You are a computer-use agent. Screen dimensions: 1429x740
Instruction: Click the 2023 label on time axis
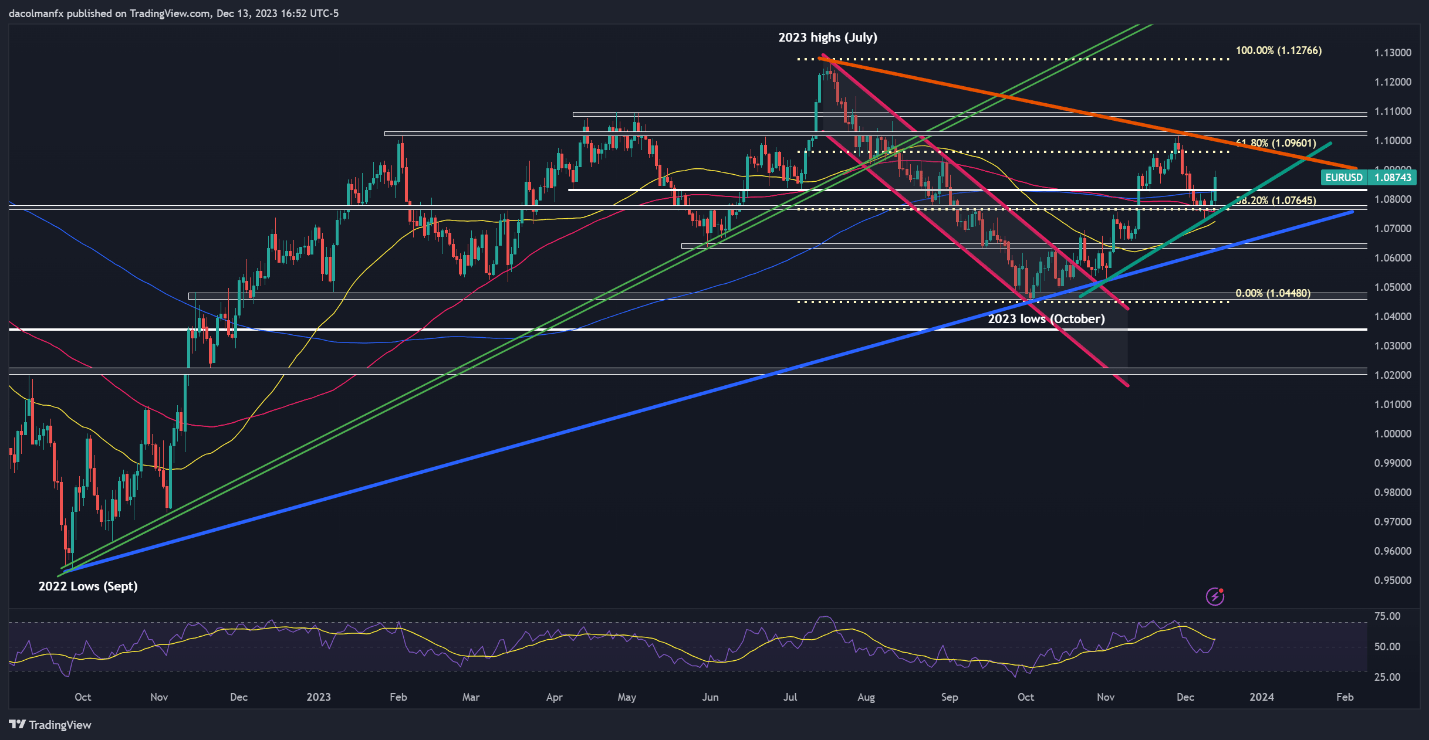[318, 697]
